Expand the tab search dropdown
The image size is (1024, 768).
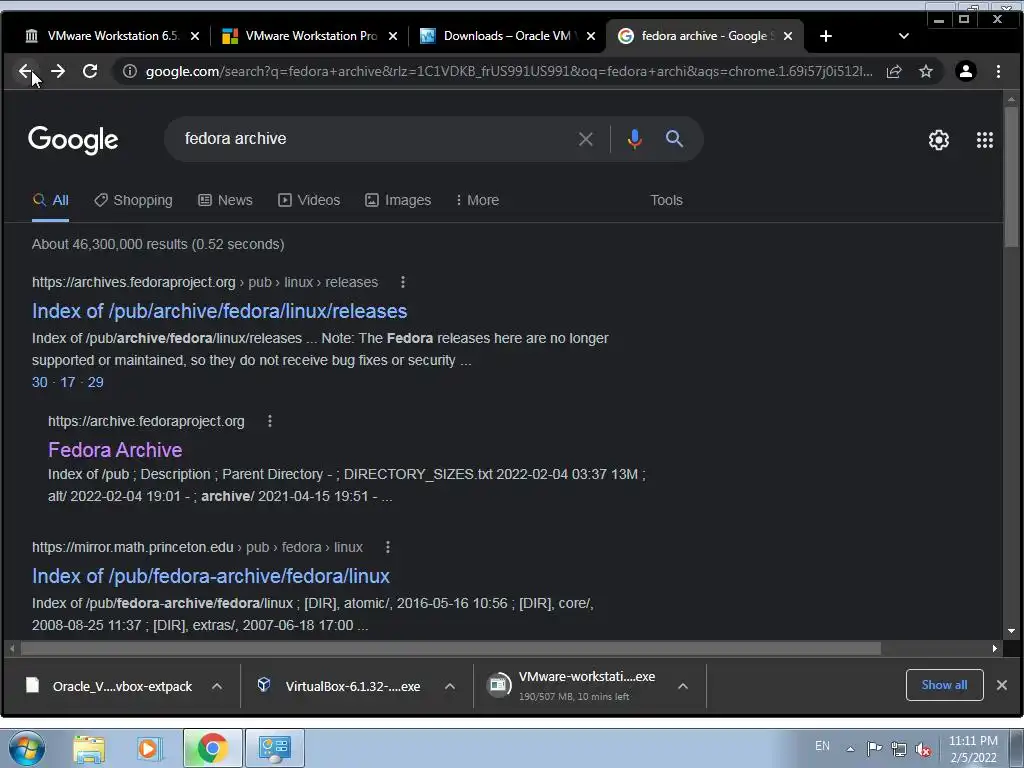pos(904,36)
